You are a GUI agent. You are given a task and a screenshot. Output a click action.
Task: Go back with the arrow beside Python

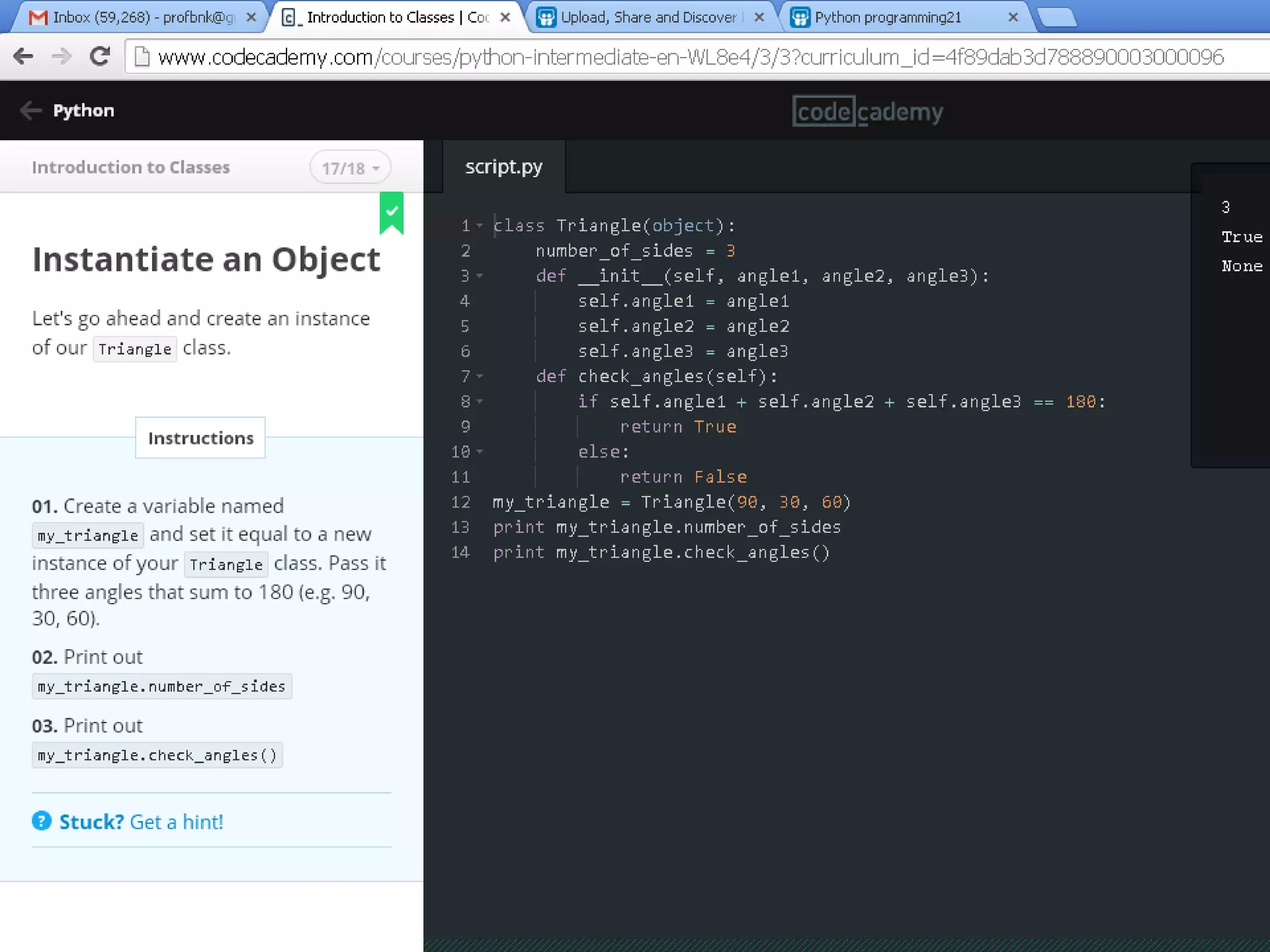30,110
